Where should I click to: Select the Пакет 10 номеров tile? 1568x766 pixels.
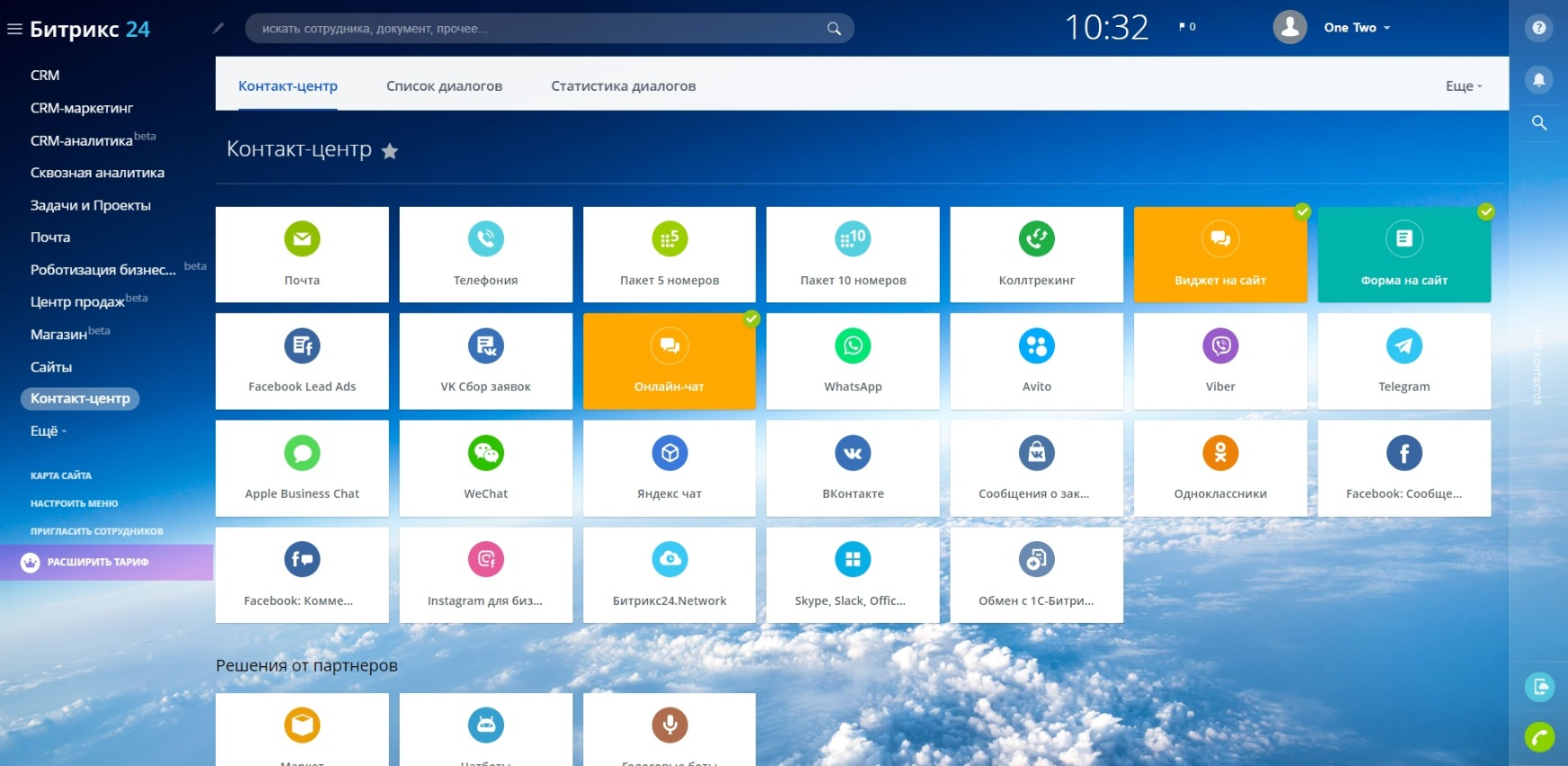(853, 254)
